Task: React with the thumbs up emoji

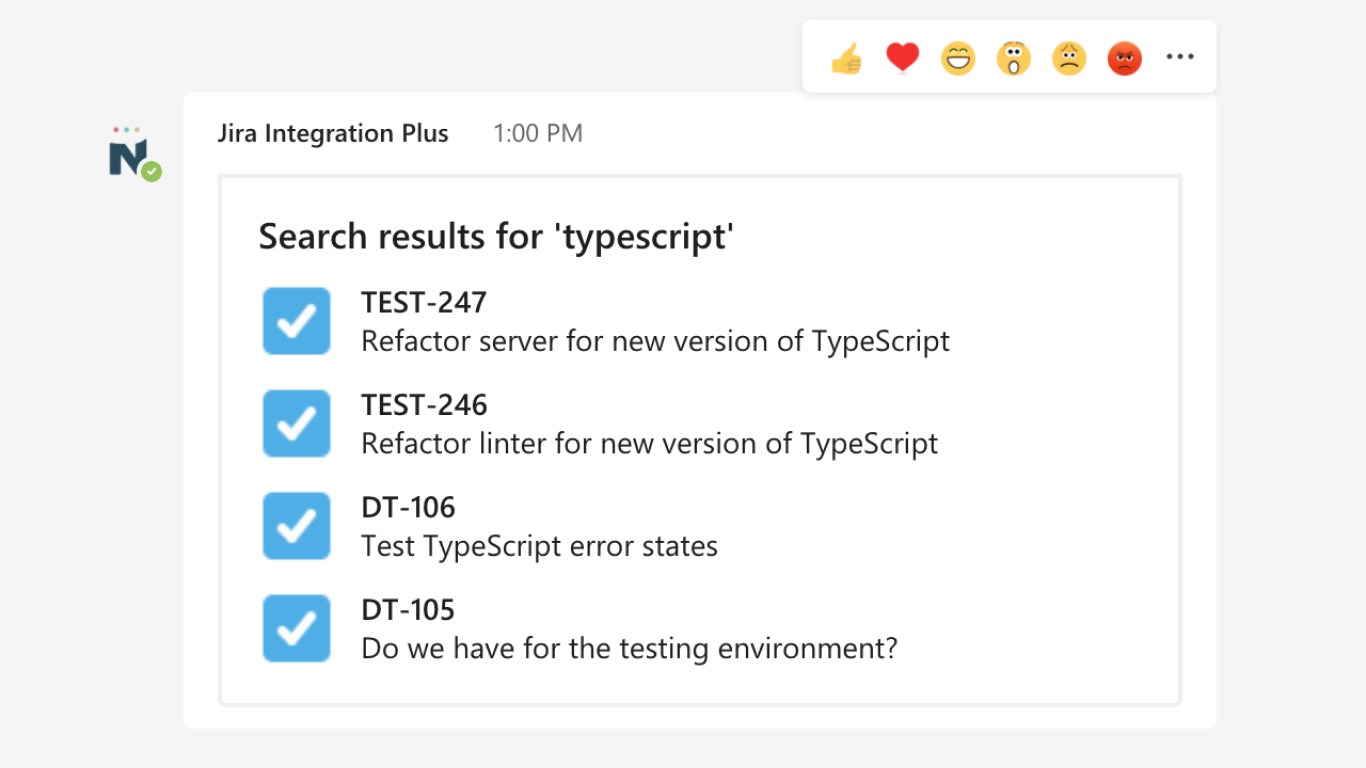Action: click(x=846, y=59)
